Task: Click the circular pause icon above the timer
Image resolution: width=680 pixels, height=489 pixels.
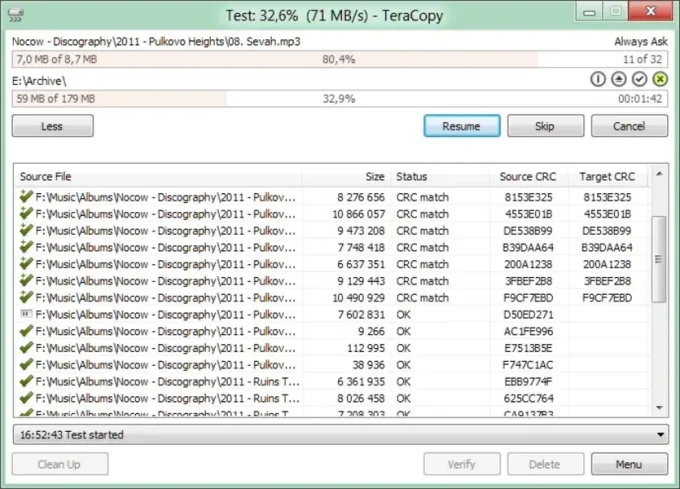Action: coord(599,79)
